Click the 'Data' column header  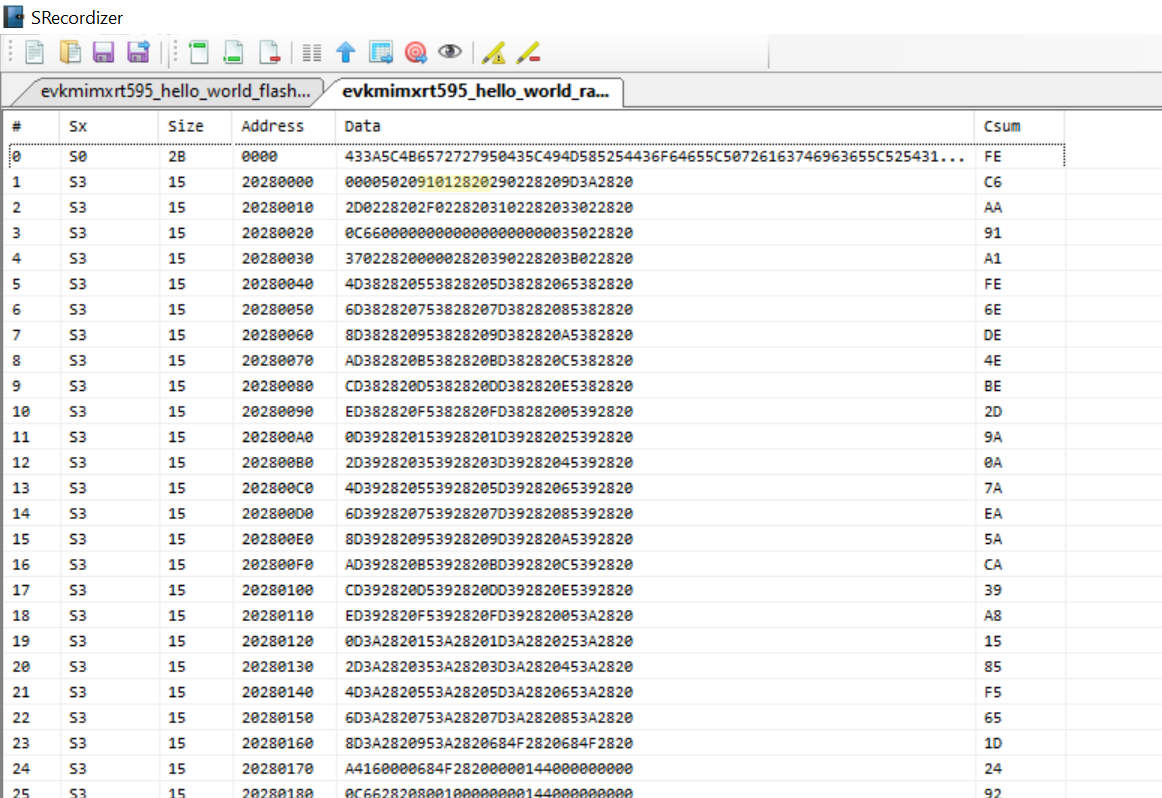click(655, 126)
